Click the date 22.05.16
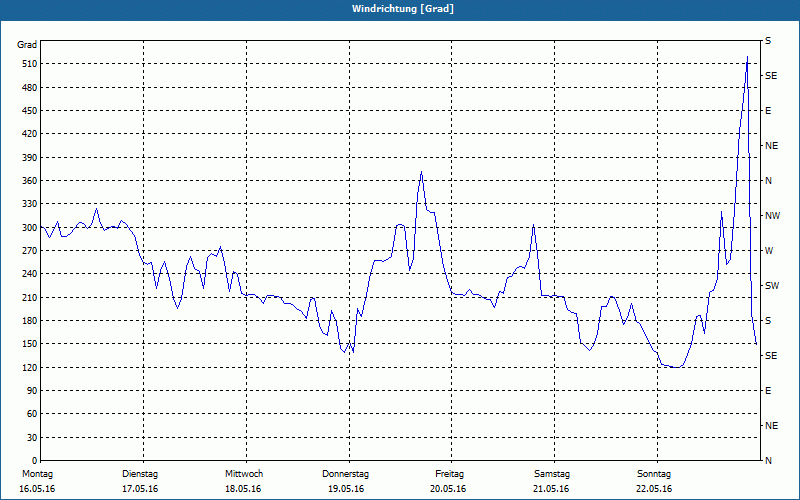Image resolution: width=800 pixels, height=500 pixels. tap(654, 489)
